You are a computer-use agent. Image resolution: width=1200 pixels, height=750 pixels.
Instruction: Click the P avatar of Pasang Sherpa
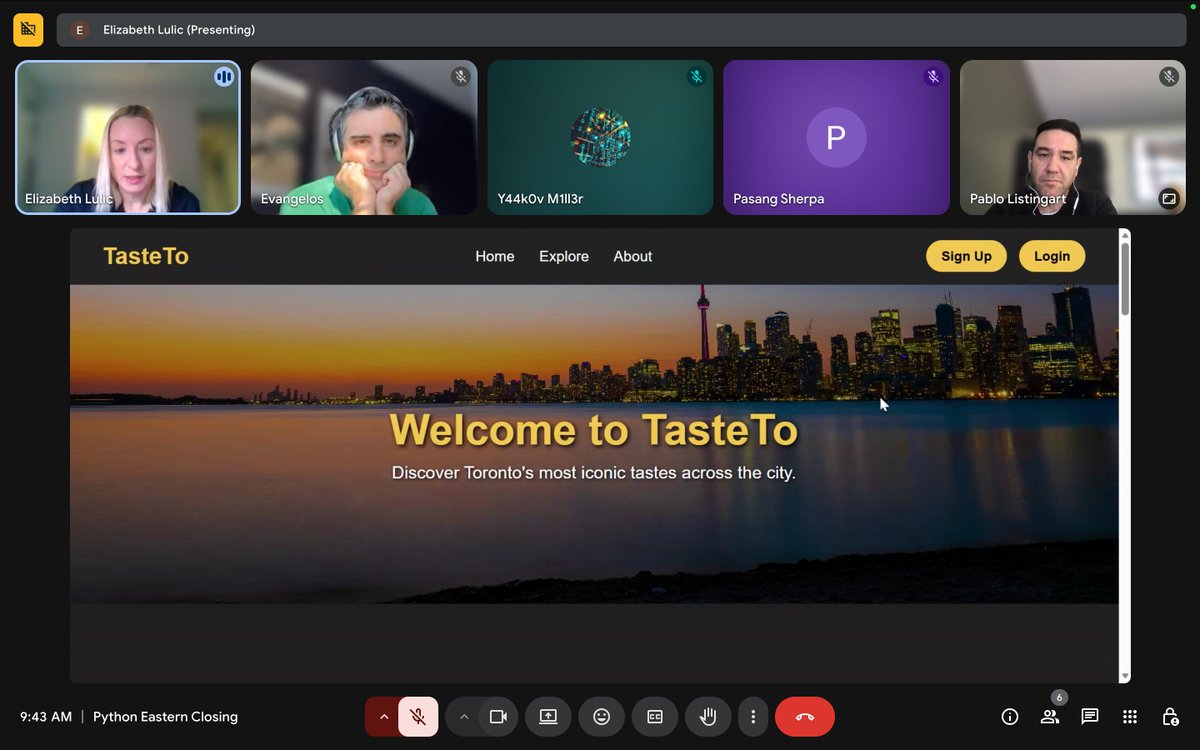tap(836, 137)
